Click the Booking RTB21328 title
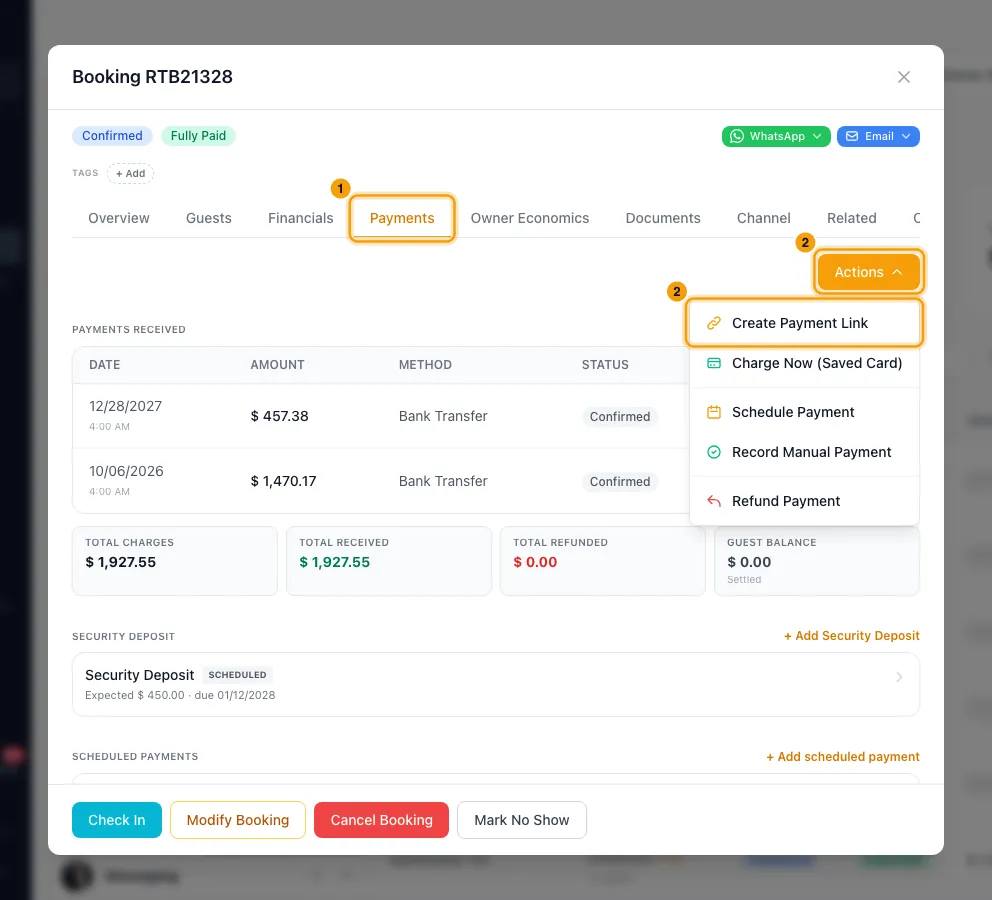 click(152, 77)
